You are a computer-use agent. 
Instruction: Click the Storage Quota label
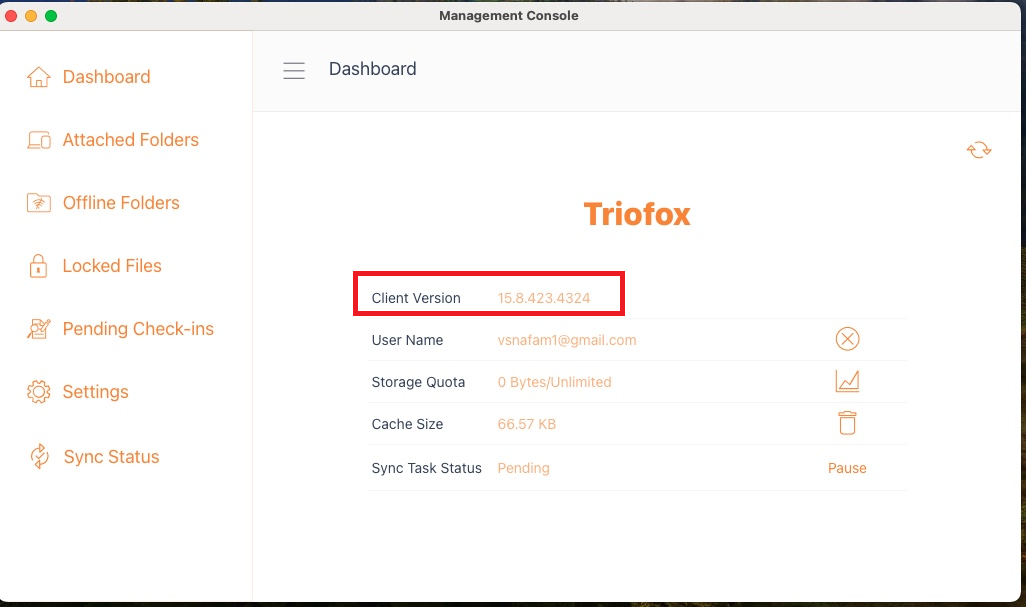point(418,382)
